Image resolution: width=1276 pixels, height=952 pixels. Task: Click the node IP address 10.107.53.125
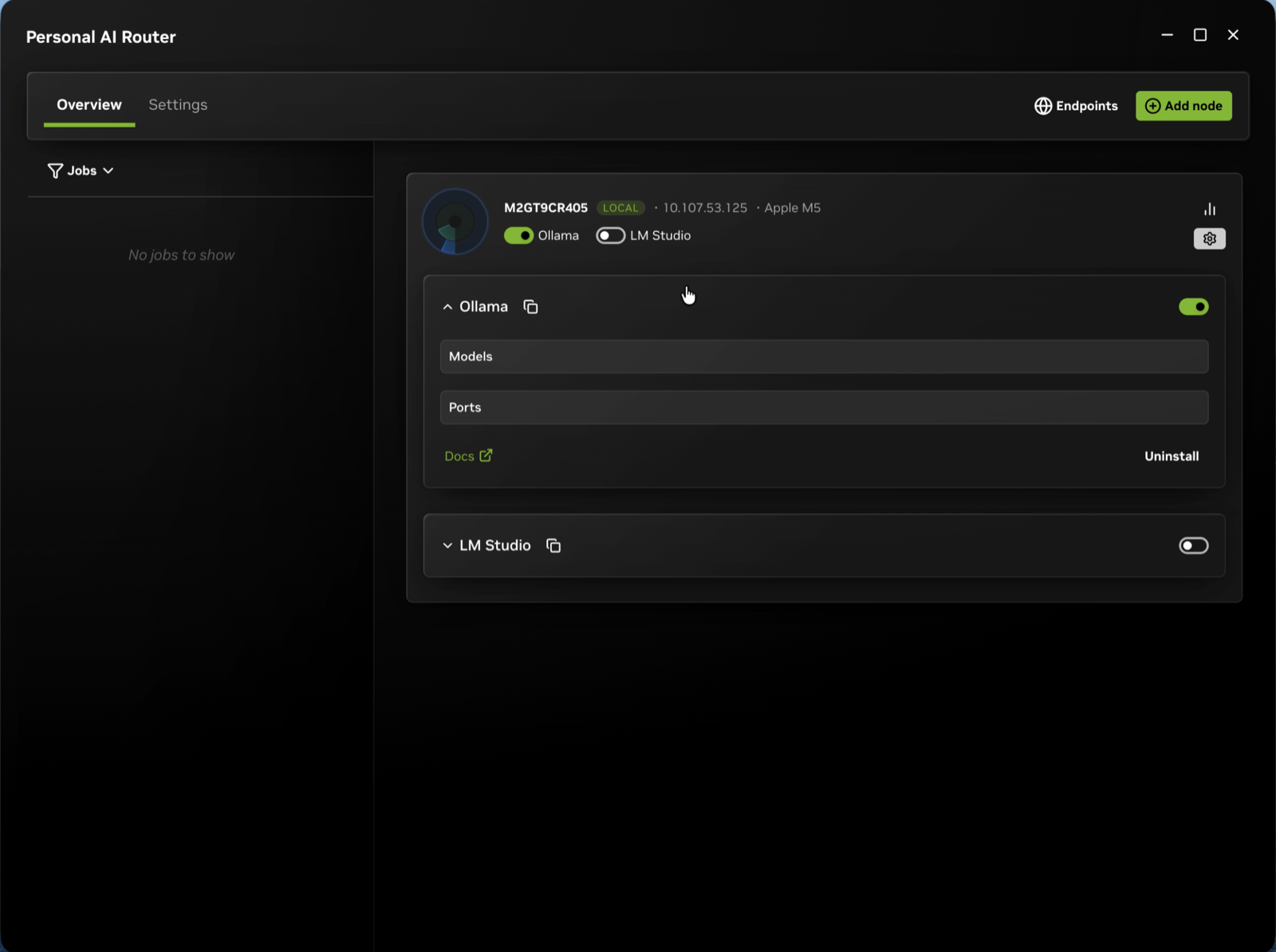coord(705,208)
